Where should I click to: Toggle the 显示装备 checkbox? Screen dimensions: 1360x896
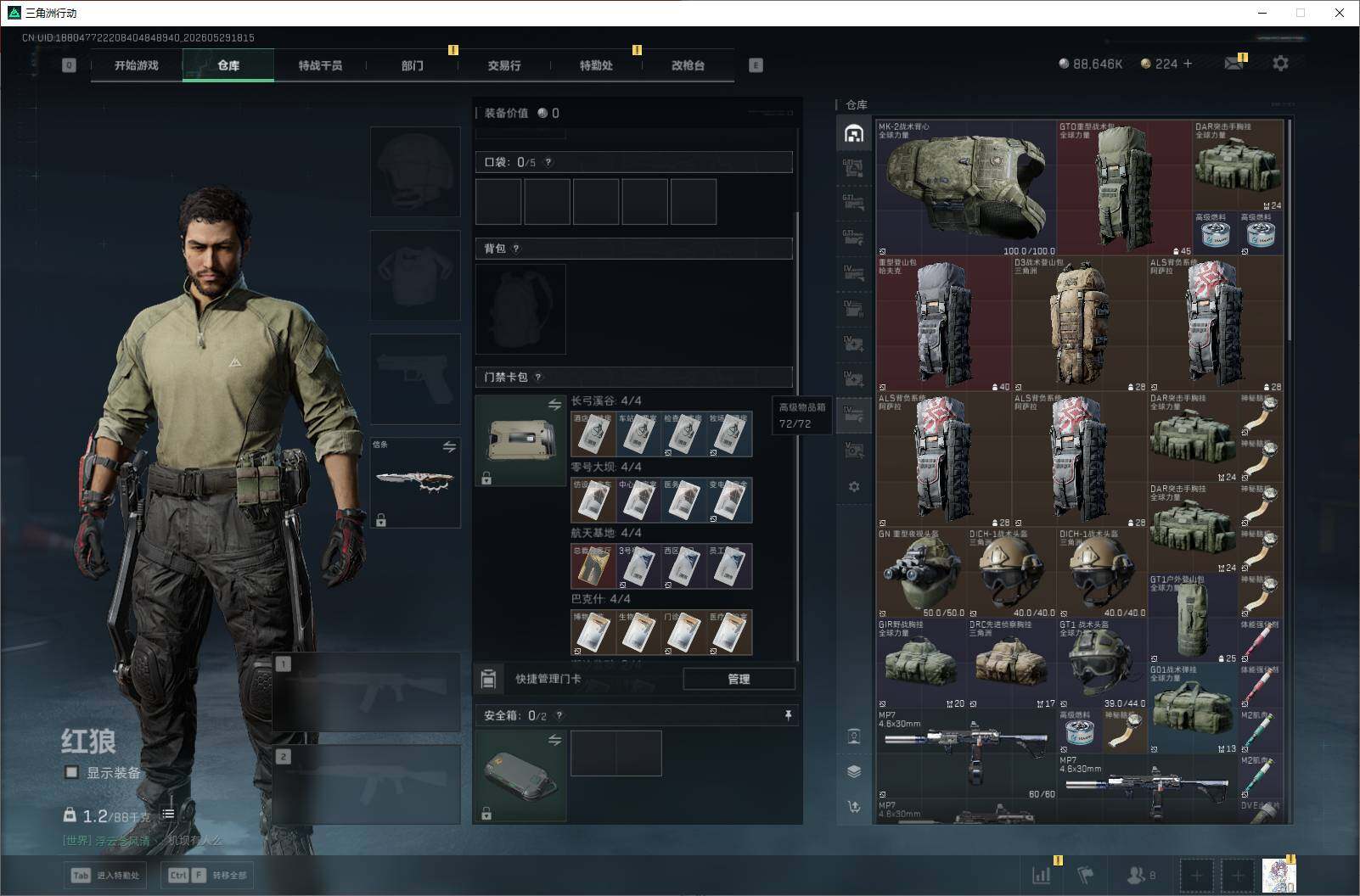click(72, 772)
